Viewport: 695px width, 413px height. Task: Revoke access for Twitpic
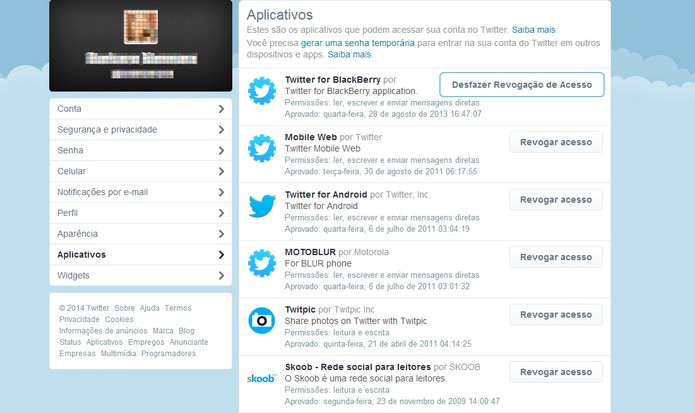(556, 315)
